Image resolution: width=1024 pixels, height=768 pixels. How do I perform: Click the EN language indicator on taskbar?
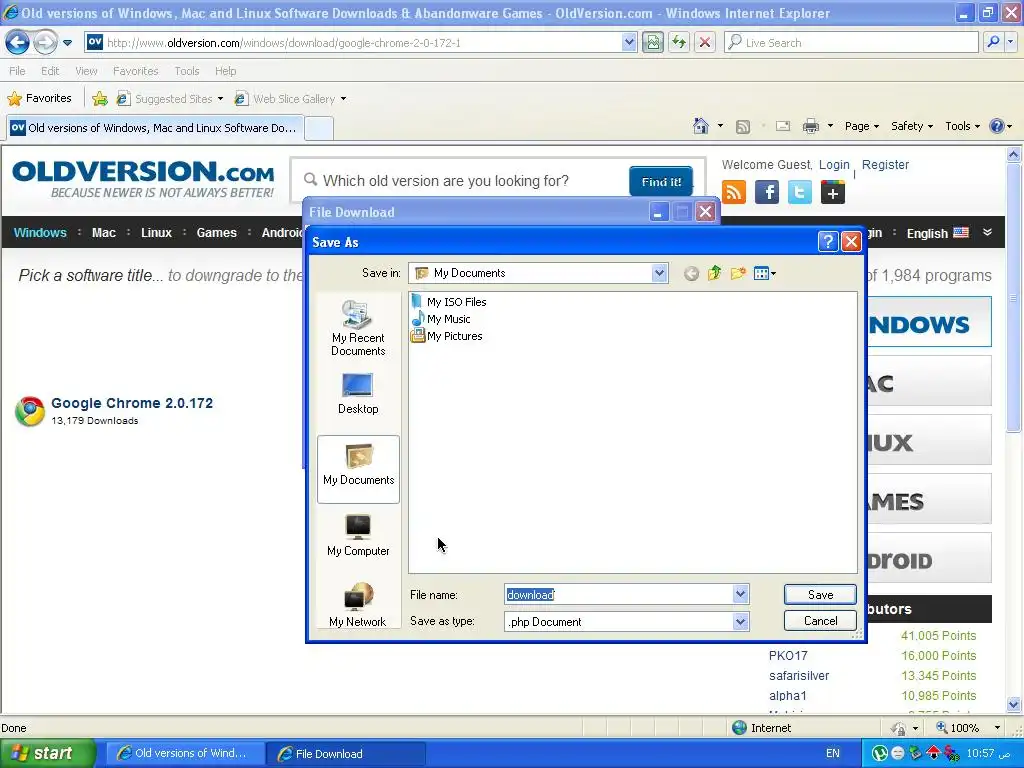pos(833,753)
